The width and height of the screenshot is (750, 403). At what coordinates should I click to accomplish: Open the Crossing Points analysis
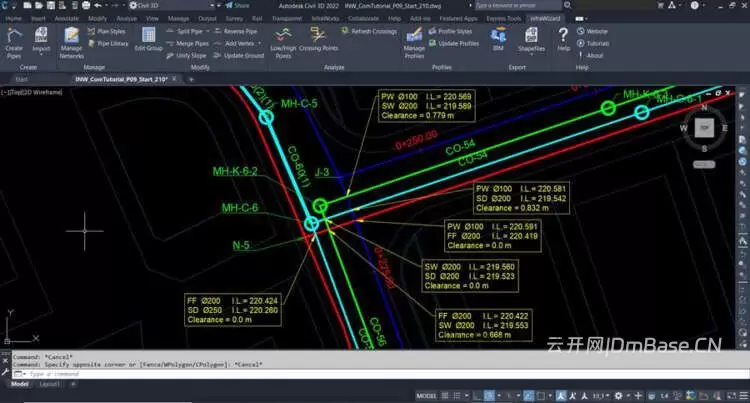(318, 39)
